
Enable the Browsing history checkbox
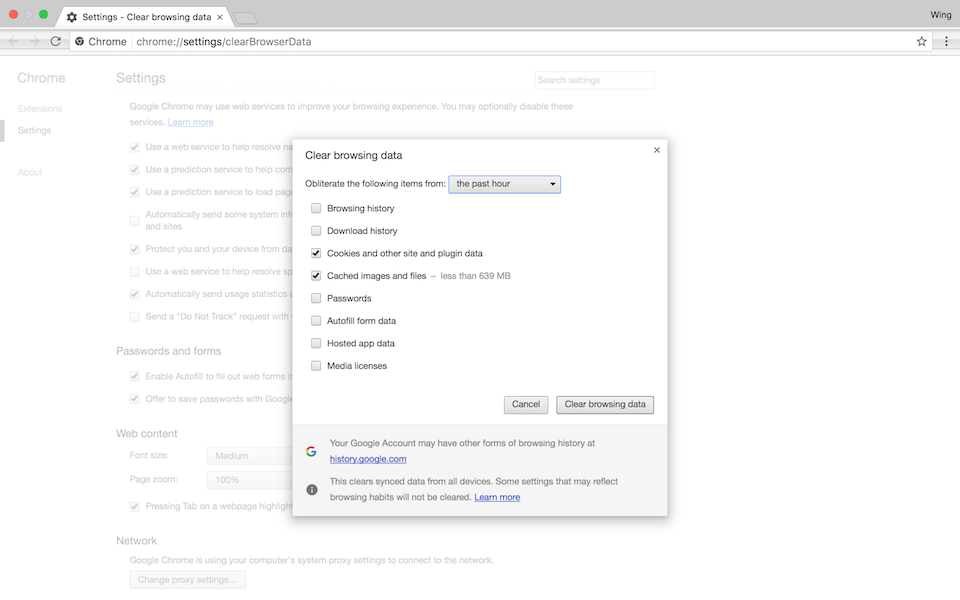(x=316, y=209)
